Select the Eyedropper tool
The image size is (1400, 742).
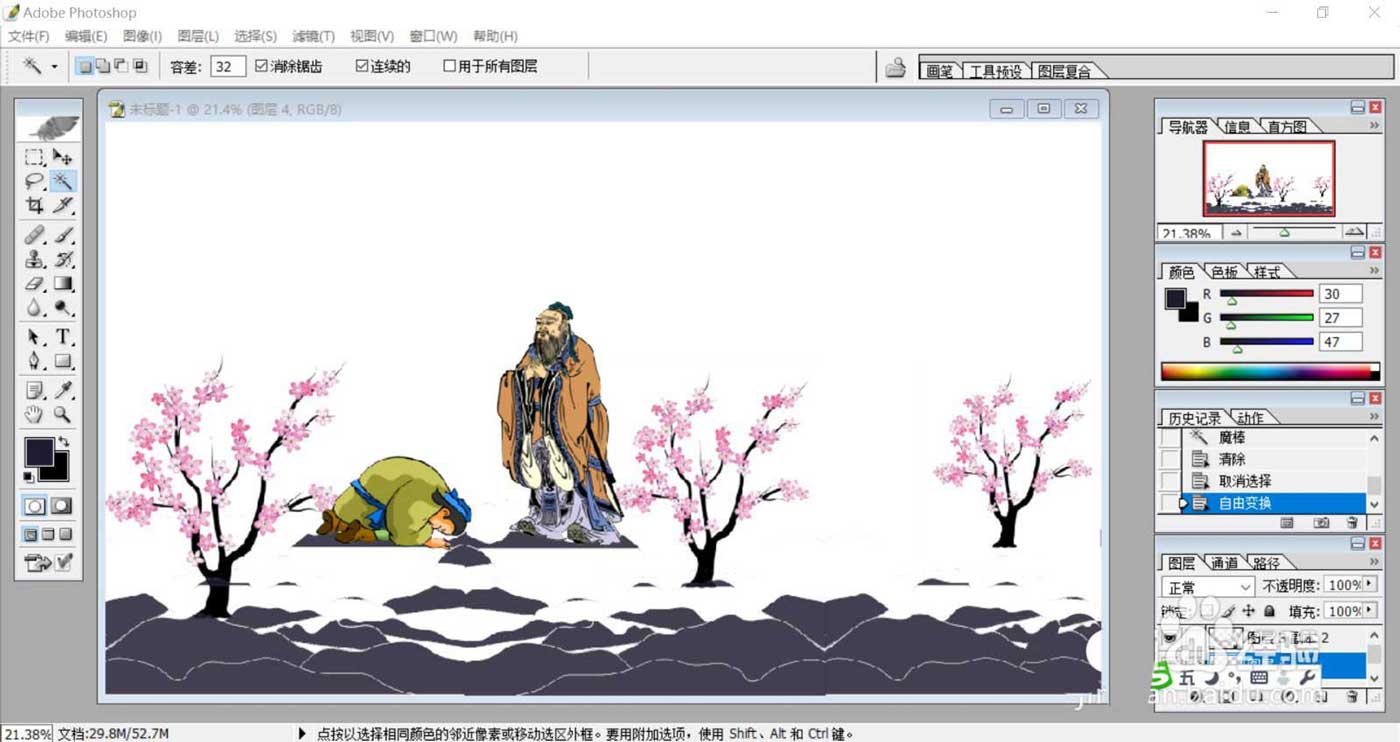click(x=63, y=390)
